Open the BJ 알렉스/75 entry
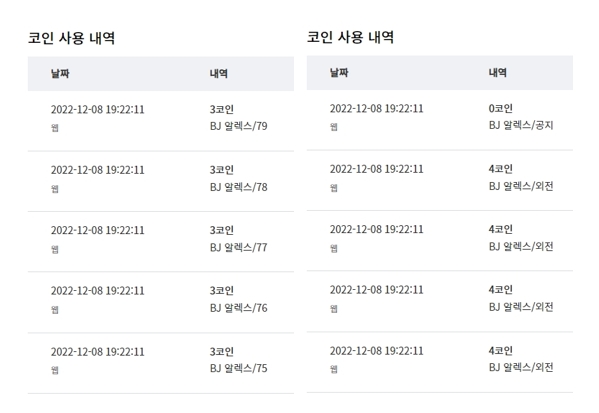Screen dimensions: 599x413 pyautogui.click(x=238, y=368)
